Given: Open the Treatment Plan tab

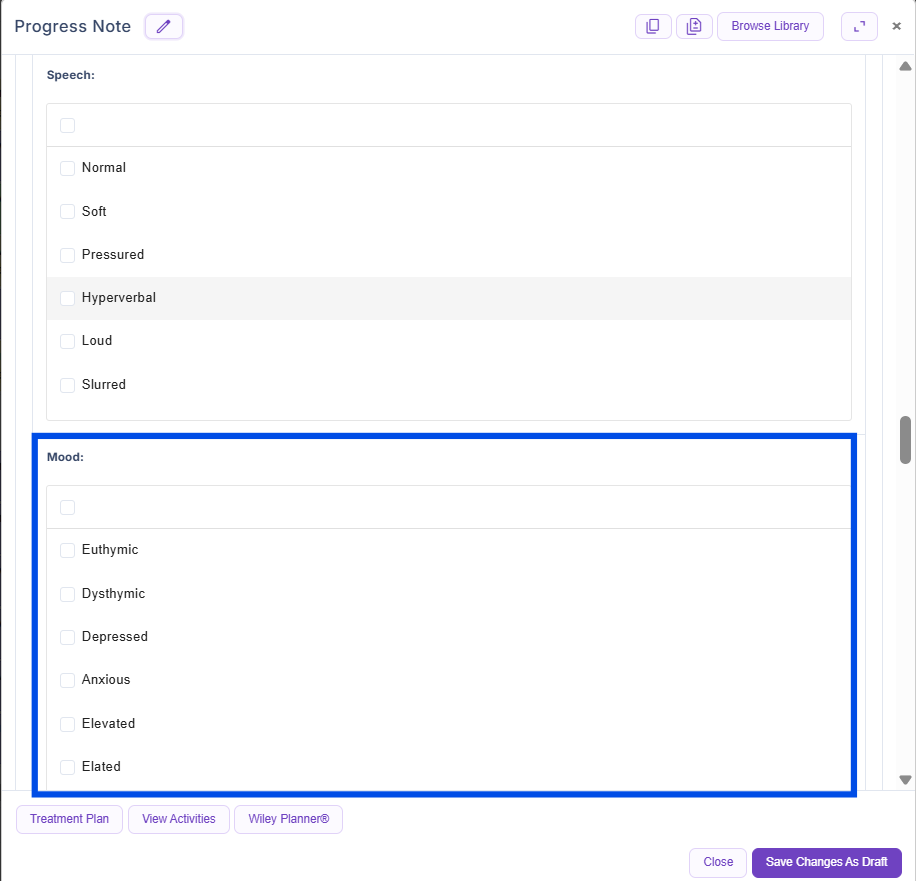Looking at the screenshot, I should (69, 819).
